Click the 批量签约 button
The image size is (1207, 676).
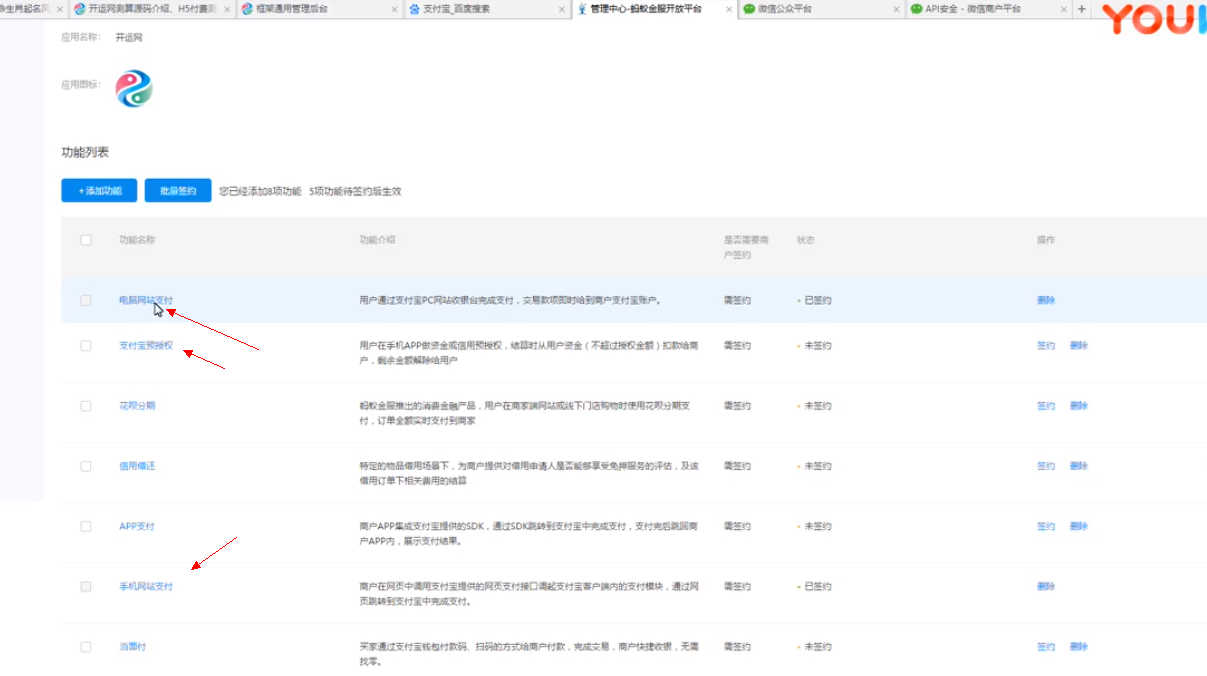(178, 191)
